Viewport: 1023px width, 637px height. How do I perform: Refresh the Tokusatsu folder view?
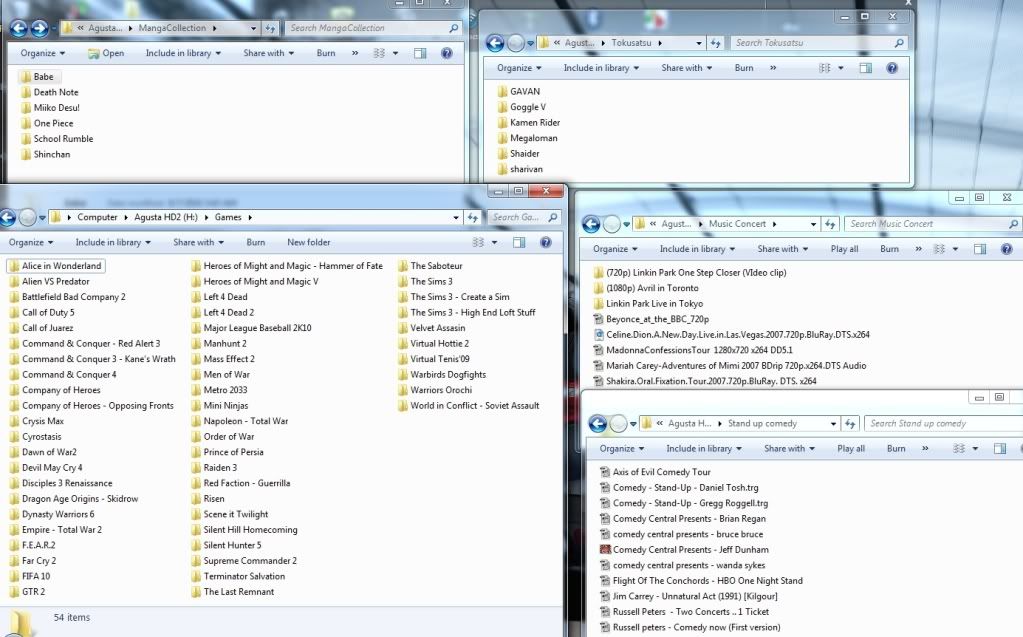pos(716,43)
